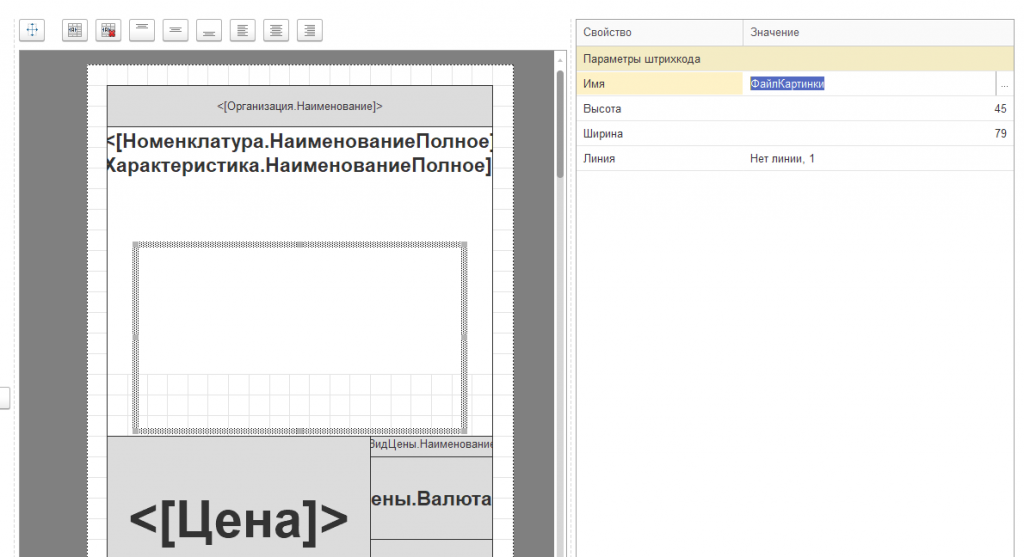Click the Линия property label
The image size is (1024, 557).
[x=599, y=159]
